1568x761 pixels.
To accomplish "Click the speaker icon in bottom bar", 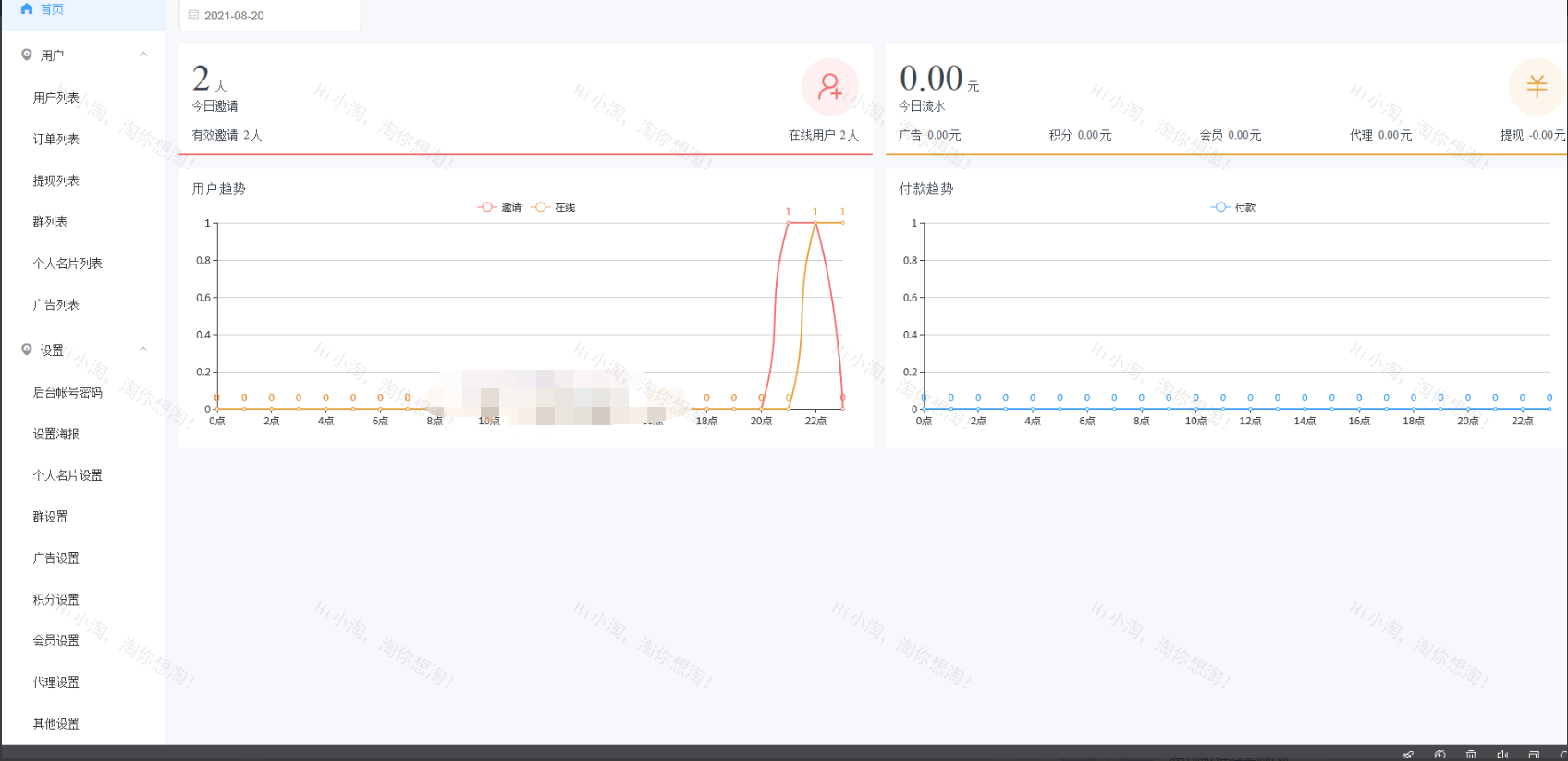I will point(1502,755).
